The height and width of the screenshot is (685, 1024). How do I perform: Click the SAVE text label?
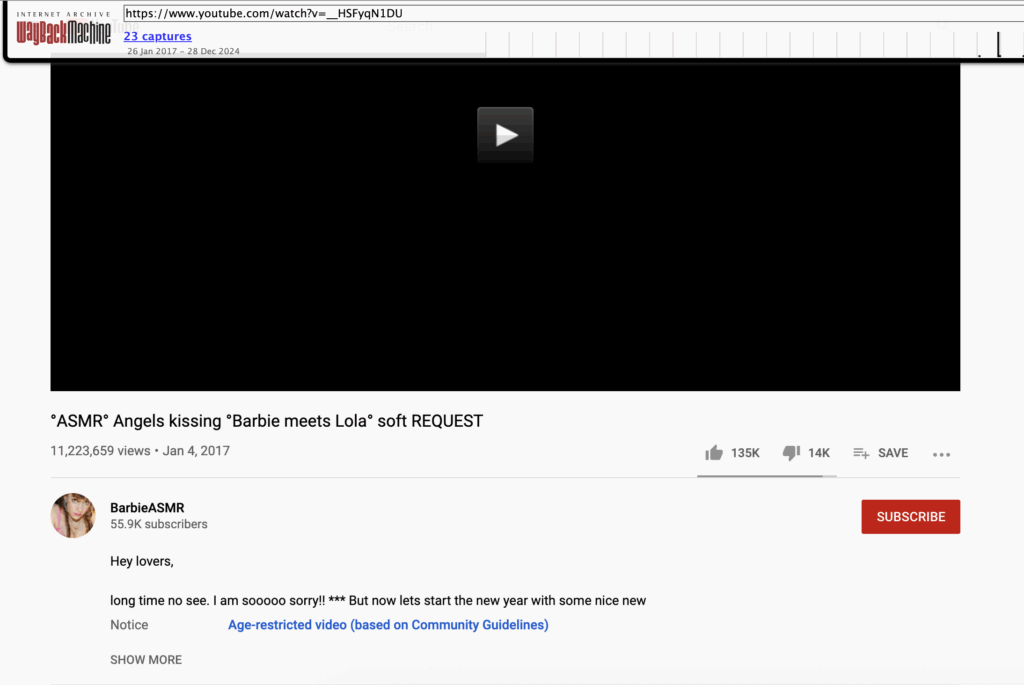coord(893,453)
